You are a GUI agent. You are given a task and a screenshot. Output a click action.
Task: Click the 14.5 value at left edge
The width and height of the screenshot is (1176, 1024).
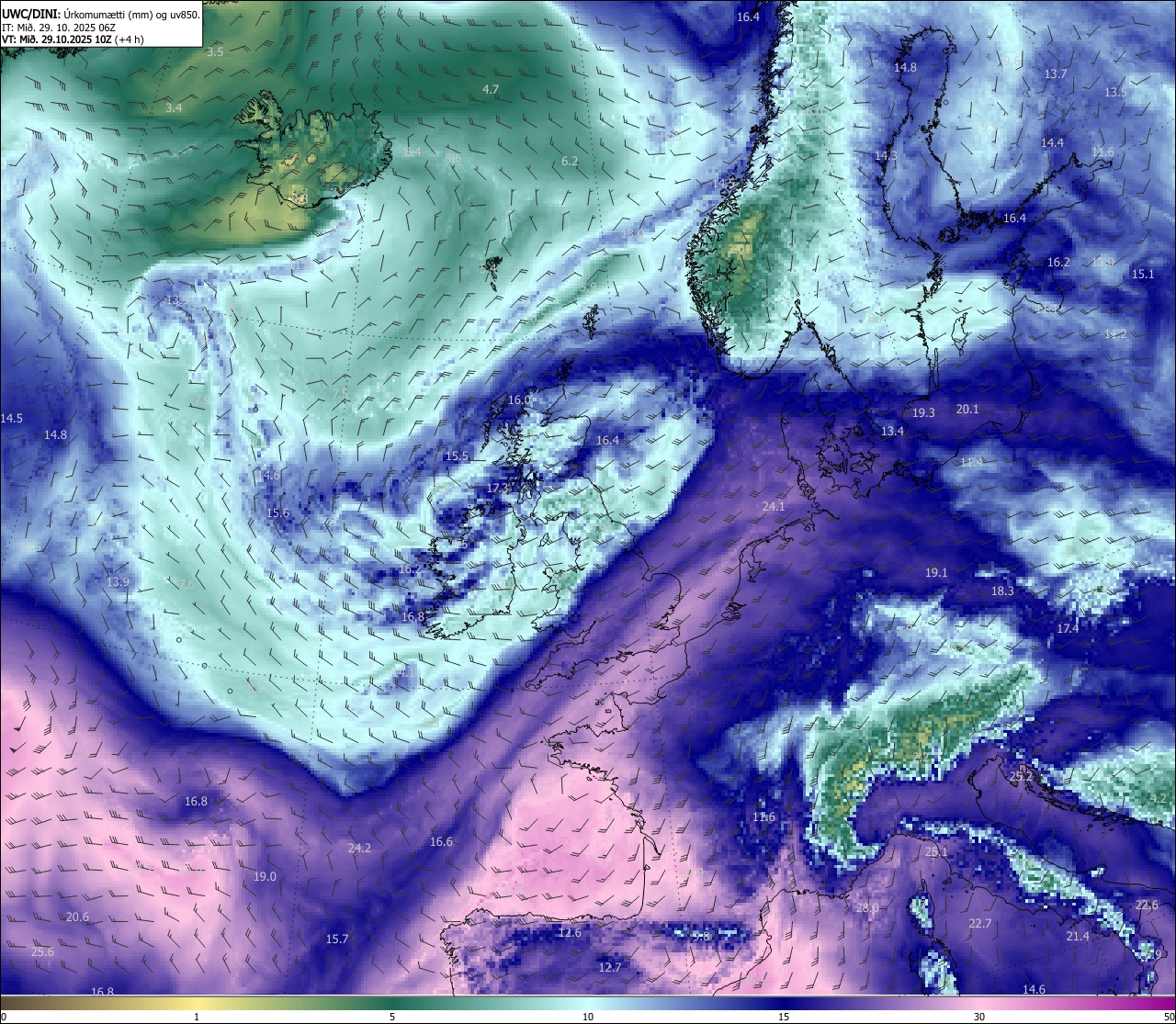click(x=12, y=419)
